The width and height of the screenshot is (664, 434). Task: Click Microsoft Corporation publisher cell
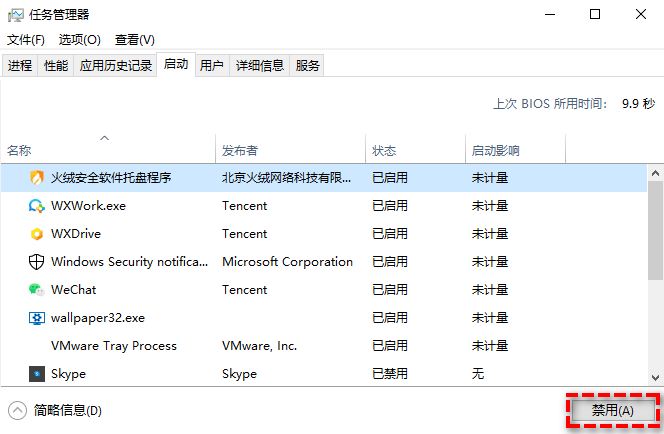click(x=287, y=262)
